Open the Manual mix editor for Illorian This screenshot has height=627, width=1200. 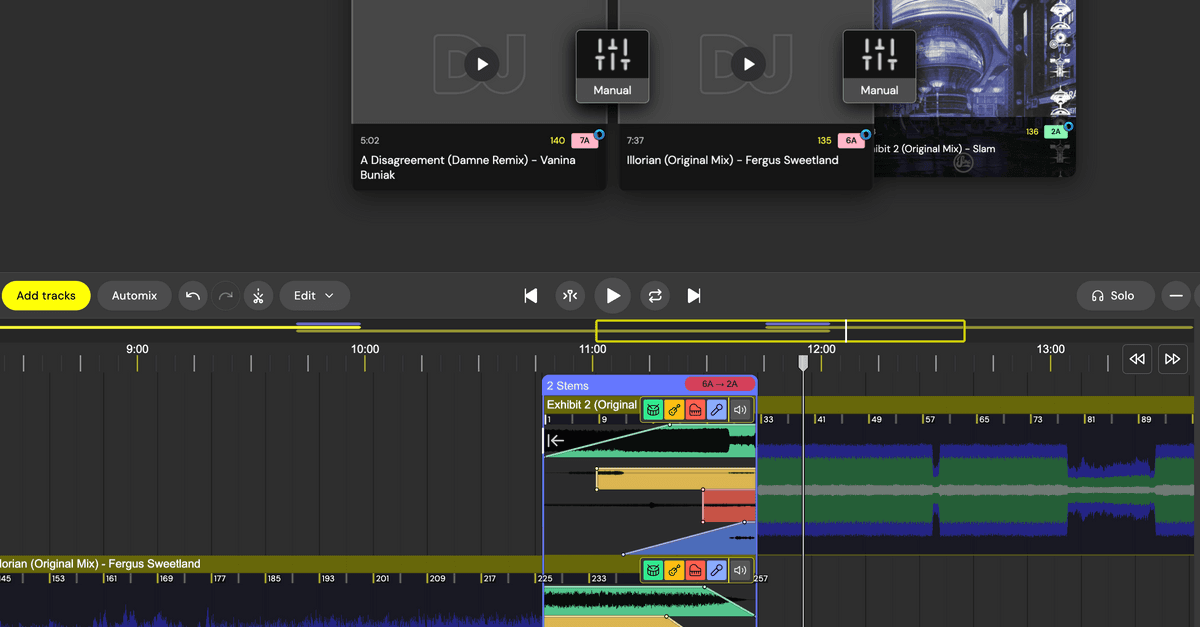[x=878, y=65]
